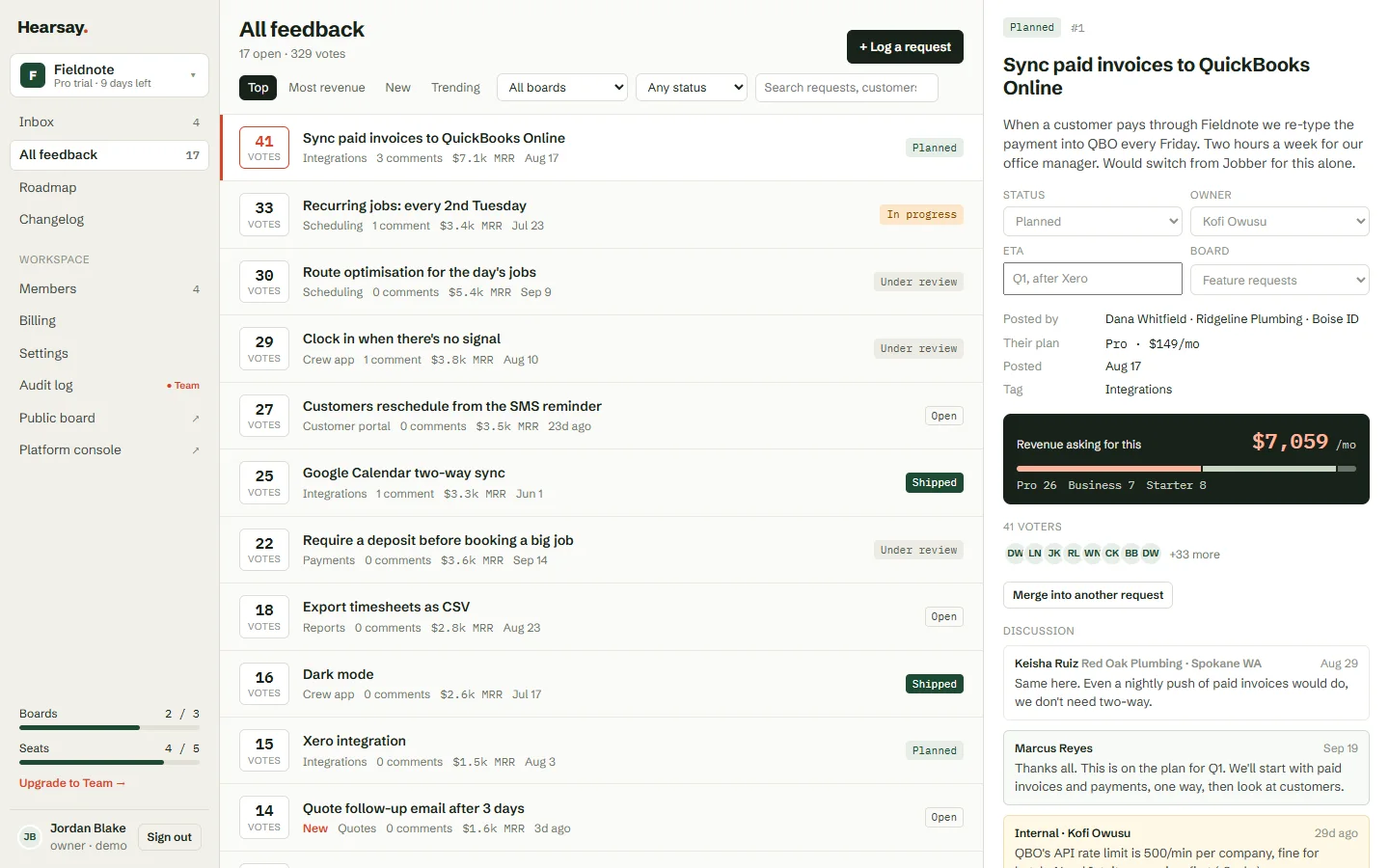Click the In progress badge on Recurring jobs
1389x868 pixels.
(x=921, y=215)
